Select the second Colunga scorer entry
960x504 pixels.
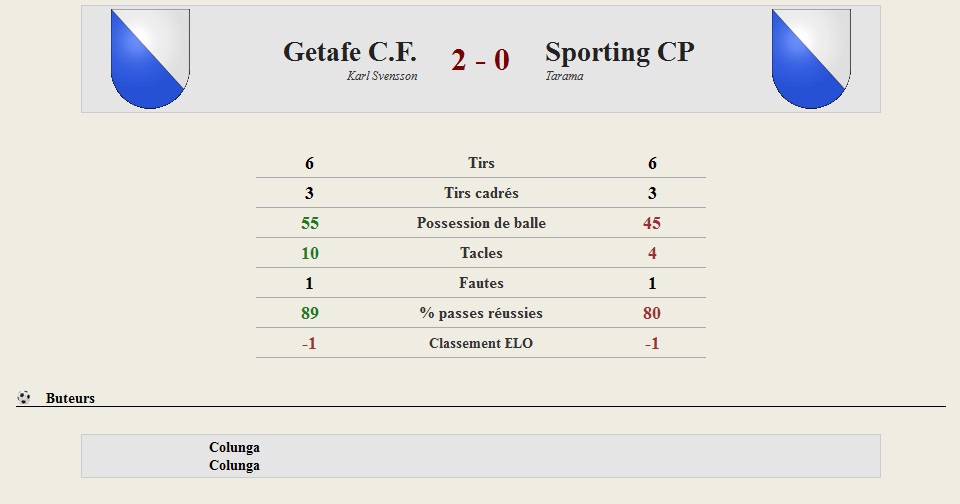pos(234,465)
